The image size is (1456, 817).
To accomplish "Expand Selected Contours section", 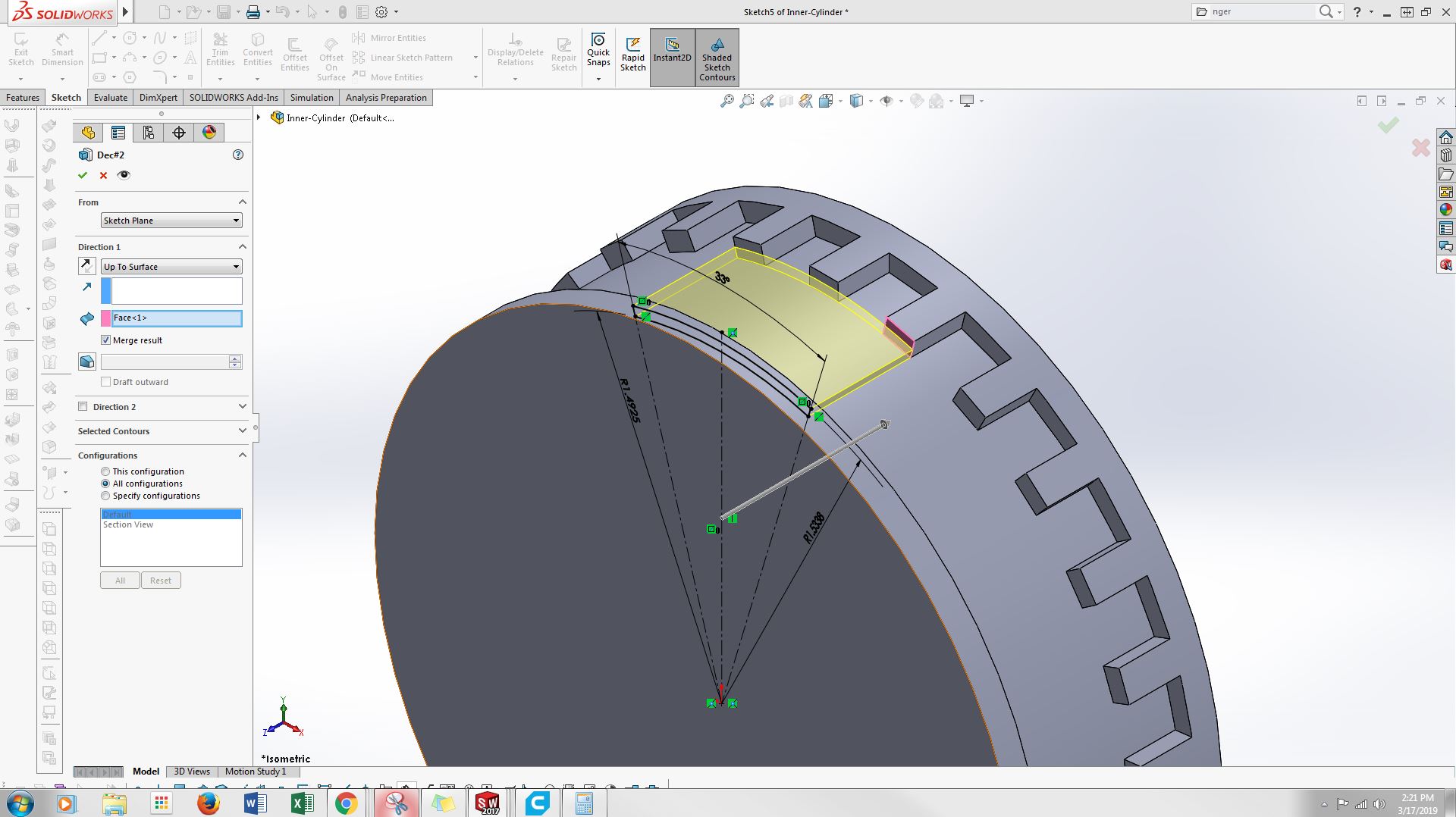I will pyautogui.click(x=243, y=430).
